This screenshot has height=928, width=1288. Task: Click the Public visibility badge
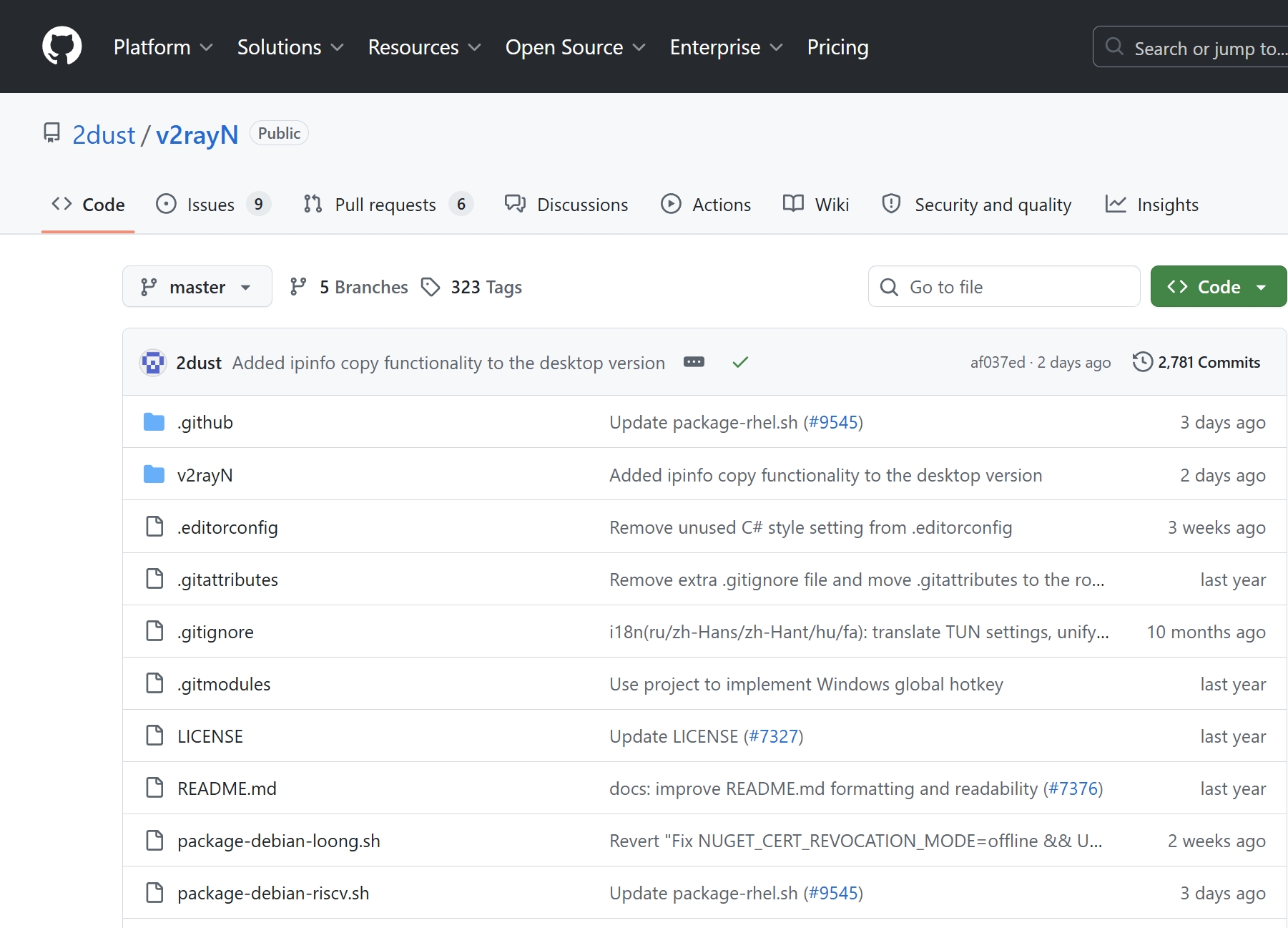tap(279, 133)
